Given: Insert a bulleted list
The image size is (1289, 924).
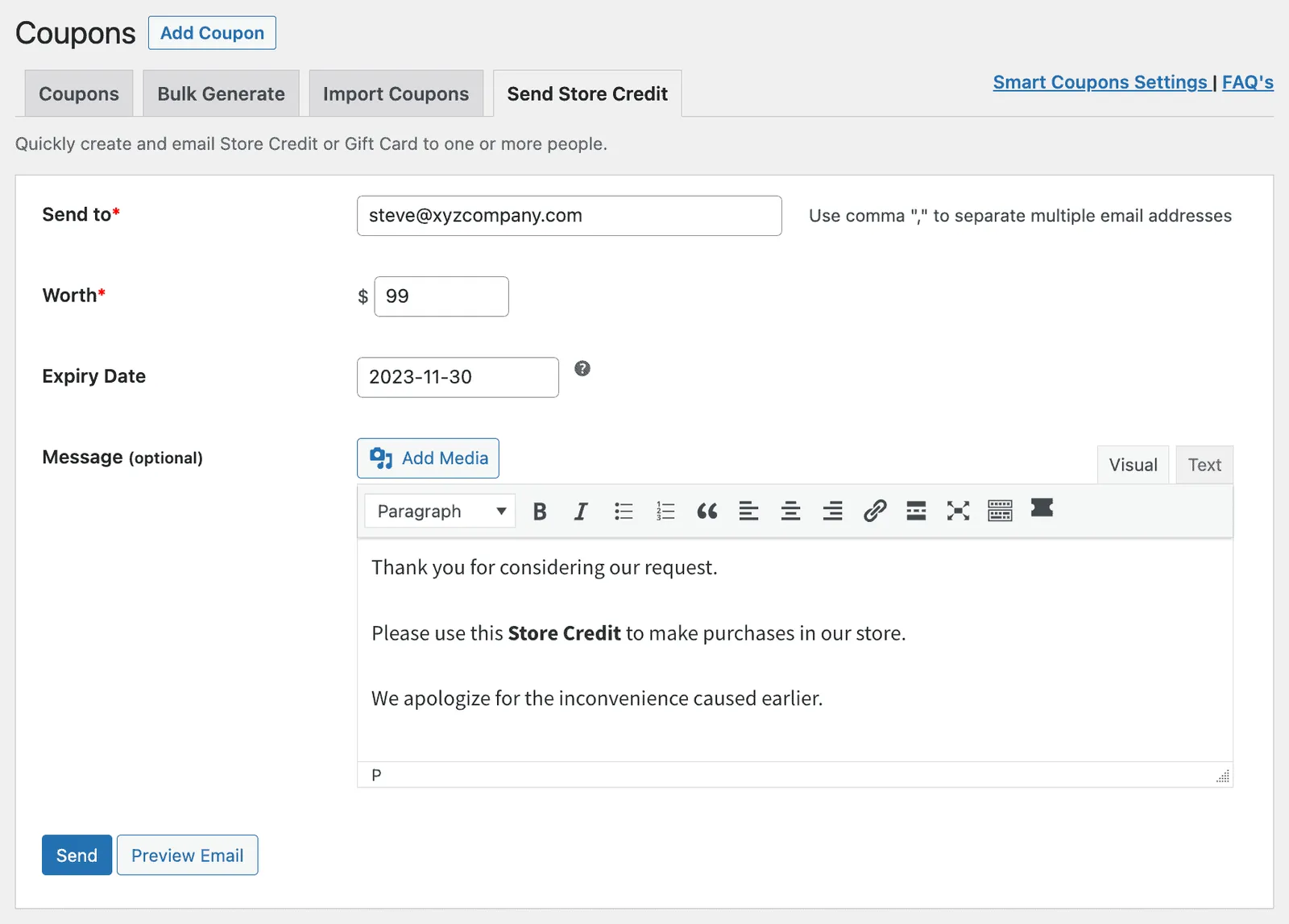Looking at the screenshot, I should pos(624,512).
